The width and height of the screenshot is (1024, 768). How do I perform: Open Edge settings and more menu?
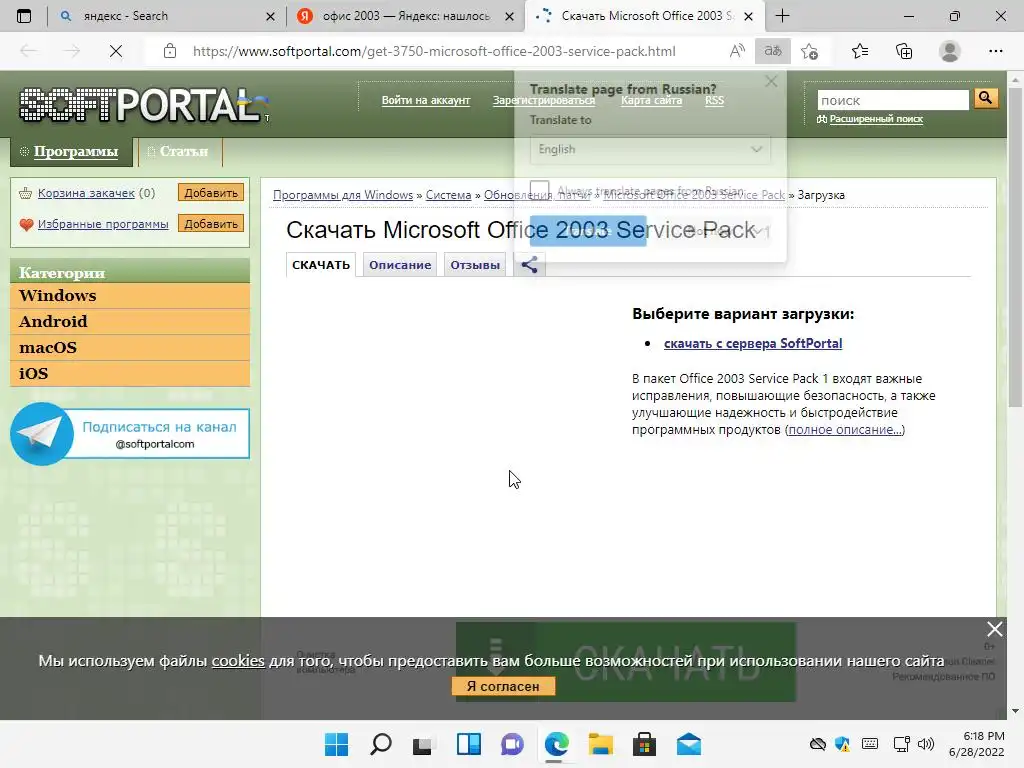[x=995, y=51]
